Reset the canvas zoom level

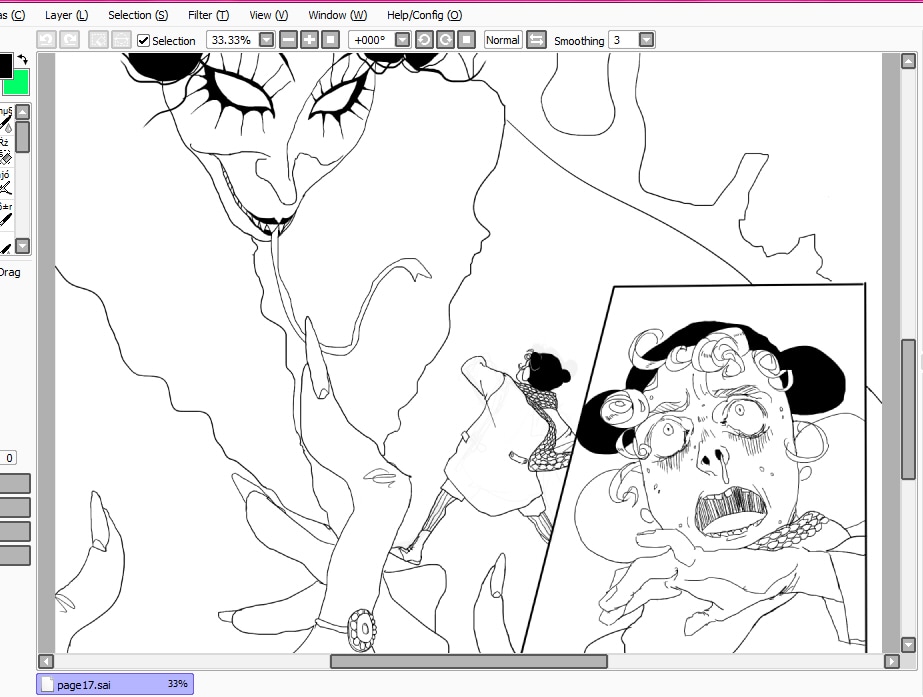pos(330,40)
